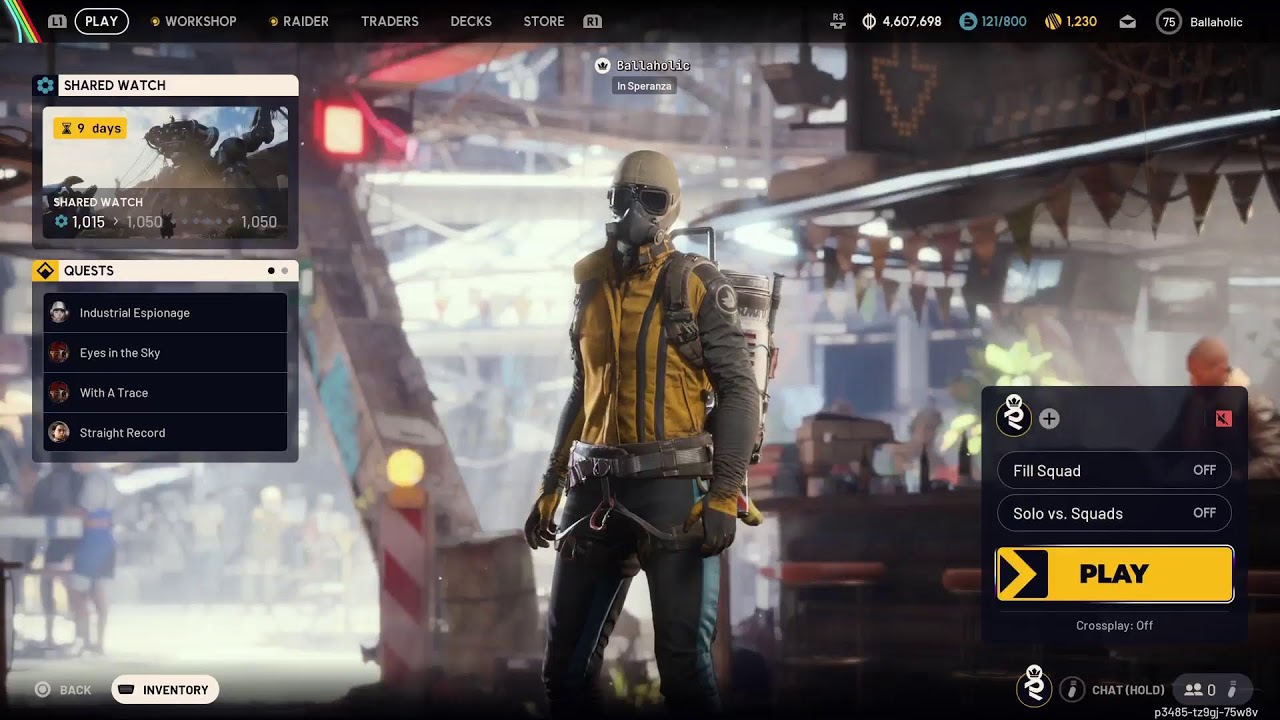Open the Play tab
This screenshot has height=720, width=1280.
tap(101, 21)
